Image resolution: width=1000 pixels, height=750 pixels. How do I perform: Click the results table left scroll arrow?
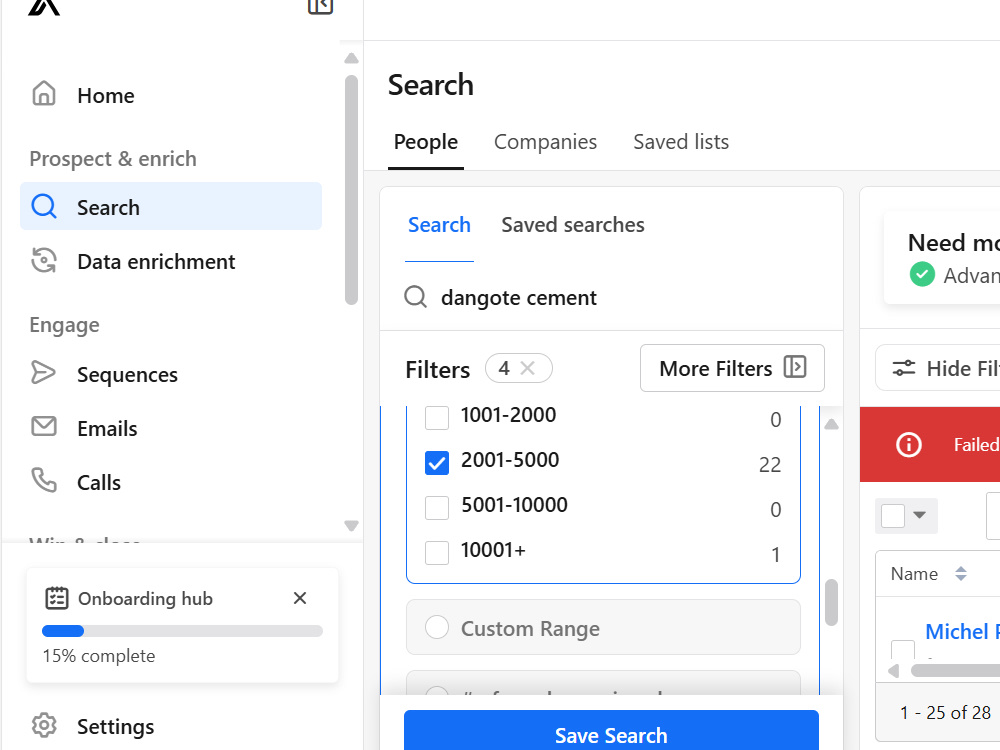(x=893, y=670)
